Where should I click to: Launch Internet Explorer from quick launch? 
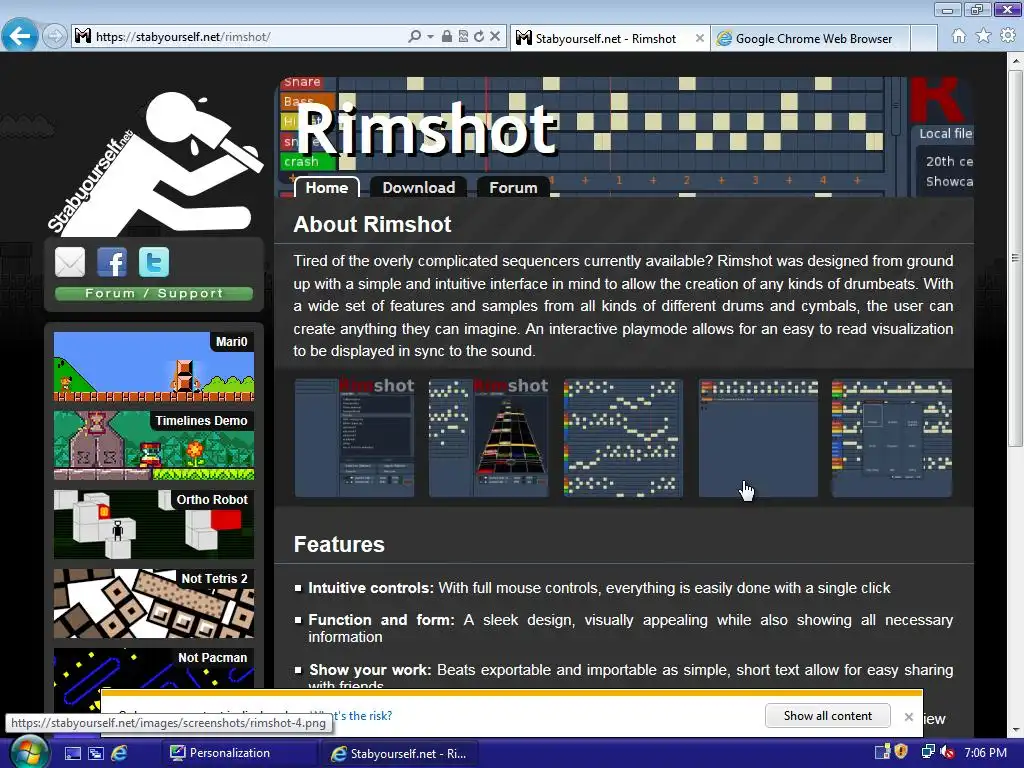[x=119, y=753]
